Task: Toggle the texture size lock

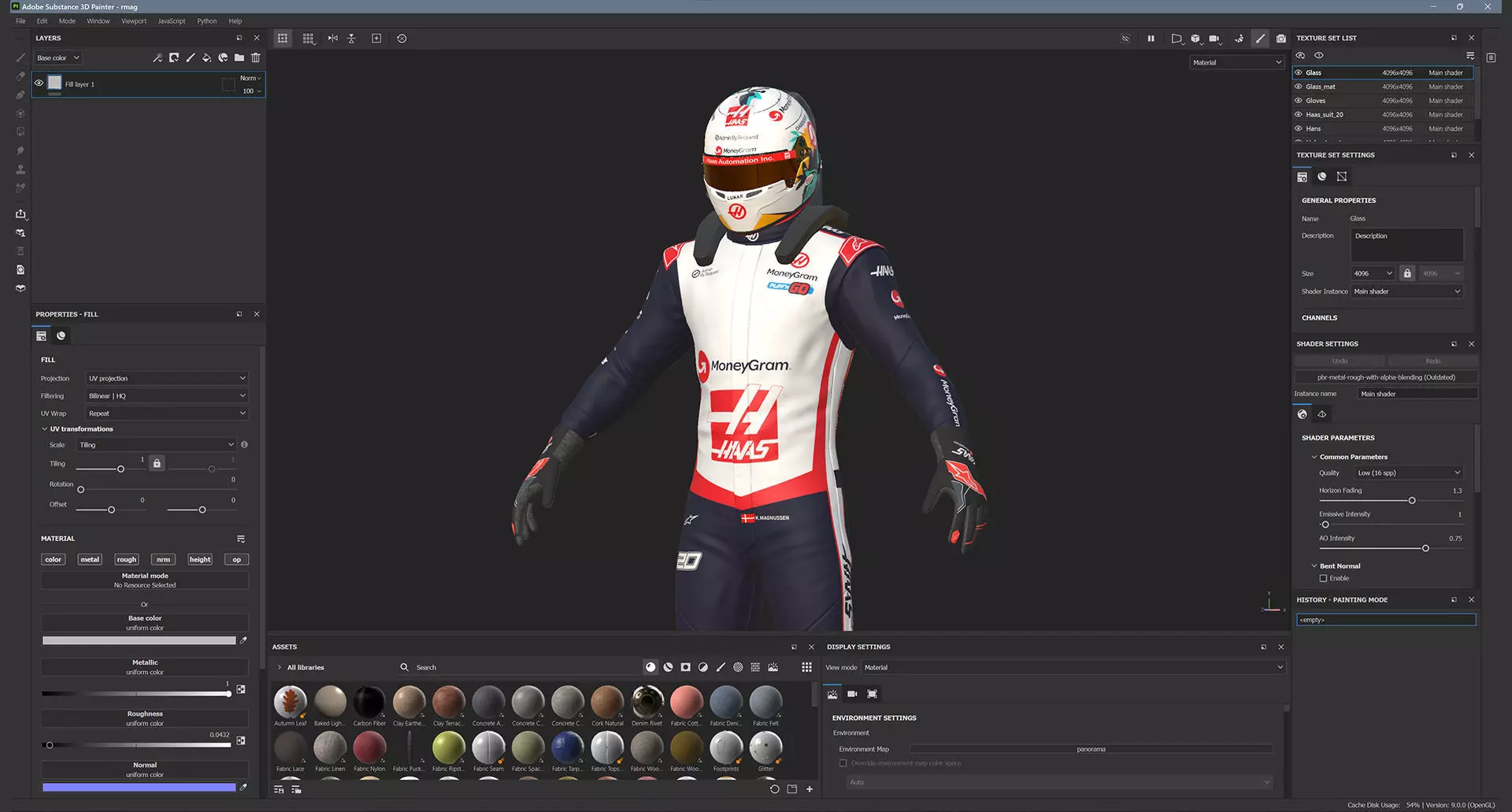Action: (1407, 273)
